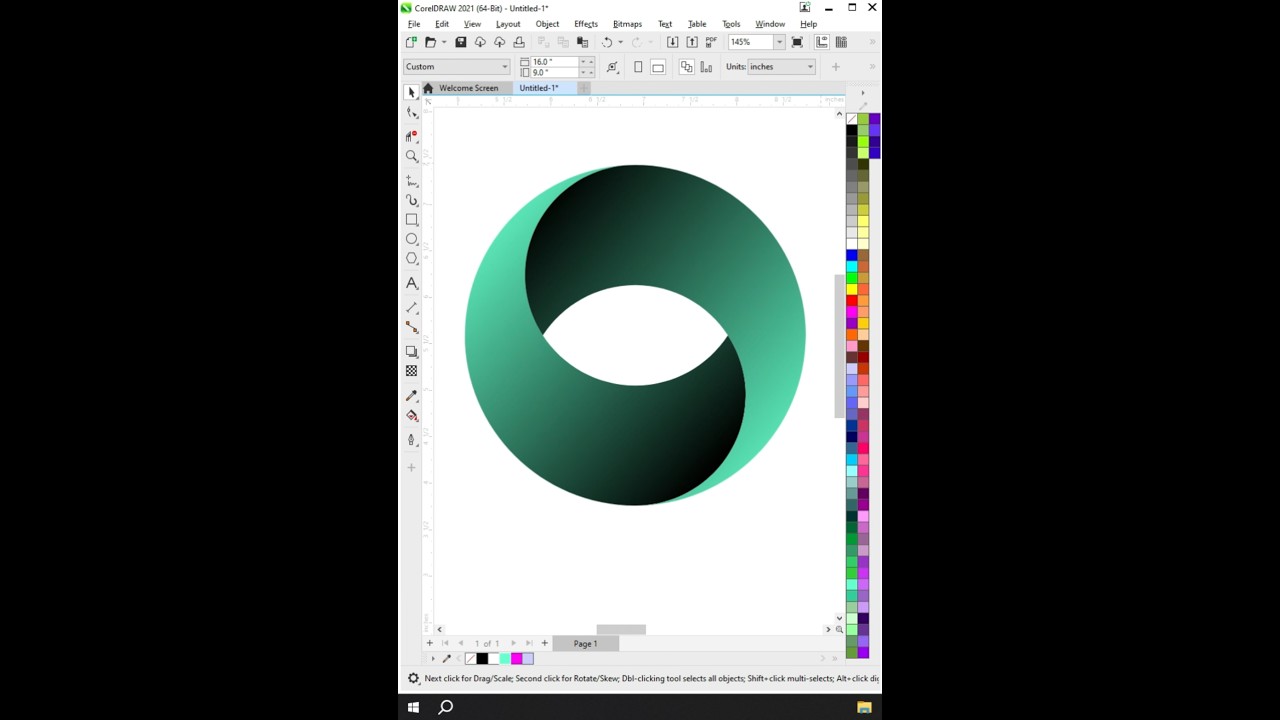Activate the Transparency tool checkerboard icon
This screenshot has width=1280, height=720.
tap(411, 371)
